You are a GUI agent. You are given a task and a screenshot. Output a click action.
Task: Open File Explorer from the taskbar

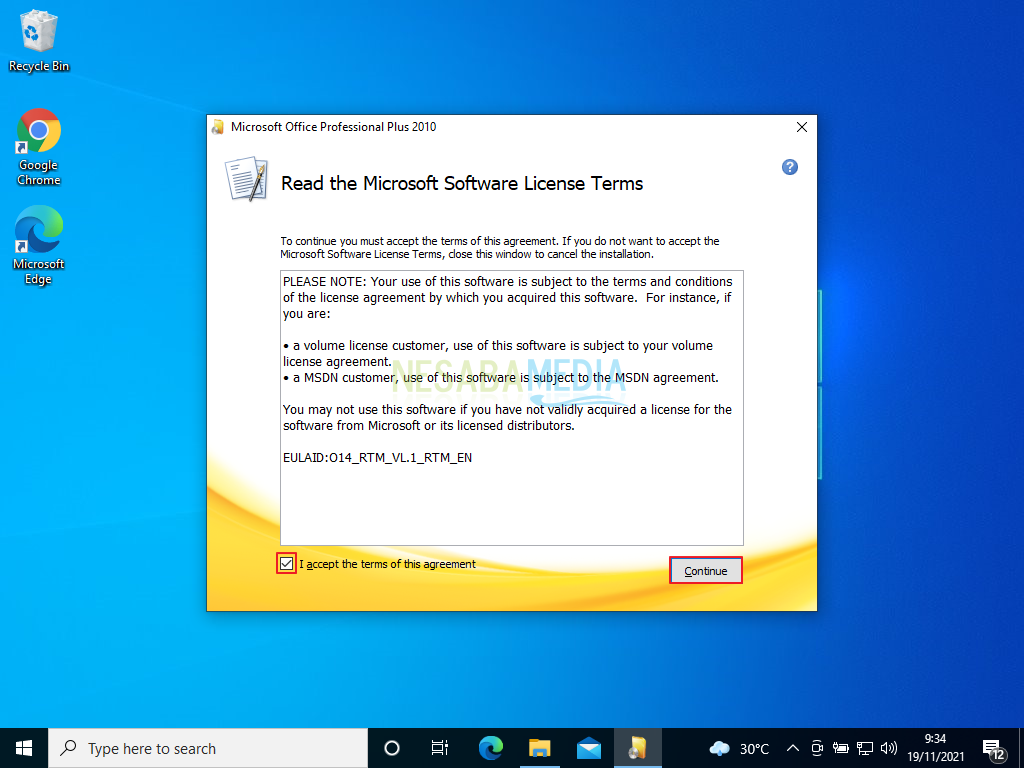pyautogui.click(x=539, y=747)
